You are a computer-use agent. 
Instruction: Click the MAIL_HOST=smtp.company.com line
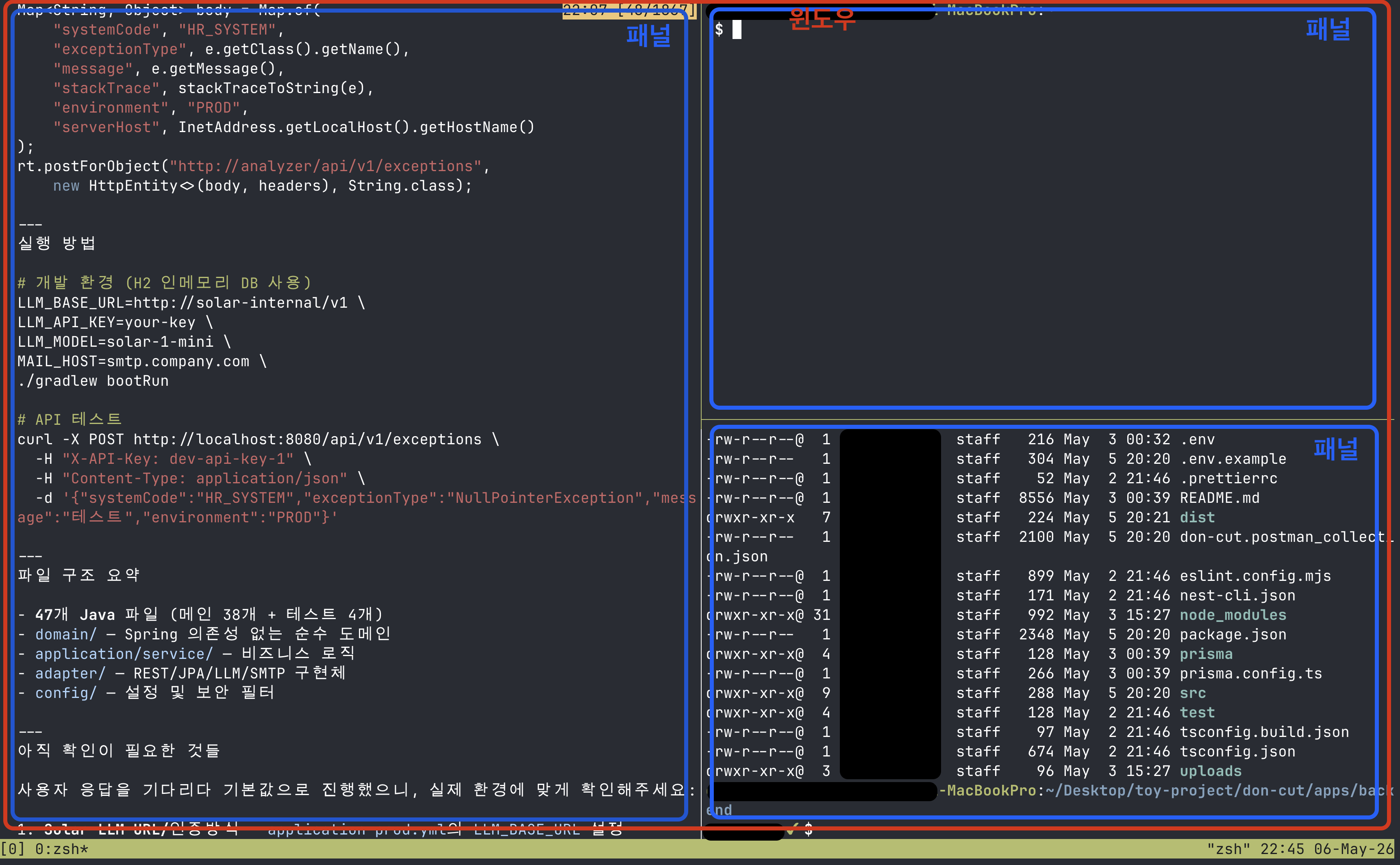pyautogui.click(x=142, y=361)
